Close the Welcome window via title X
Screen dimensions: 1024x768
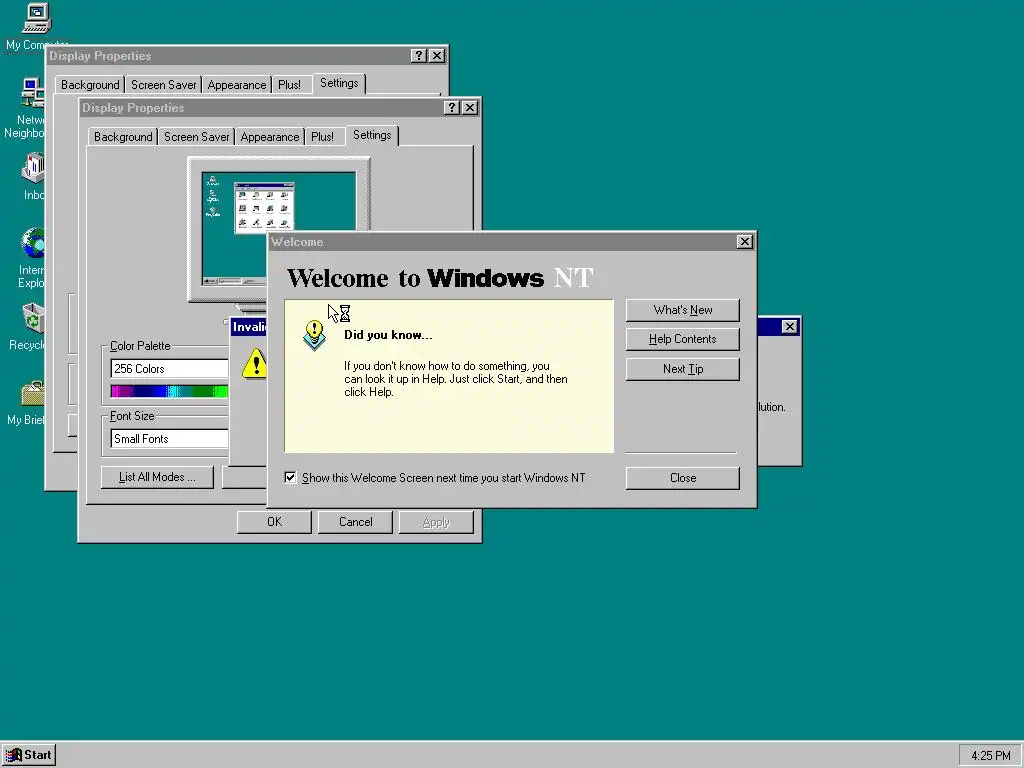coord(744,242)
